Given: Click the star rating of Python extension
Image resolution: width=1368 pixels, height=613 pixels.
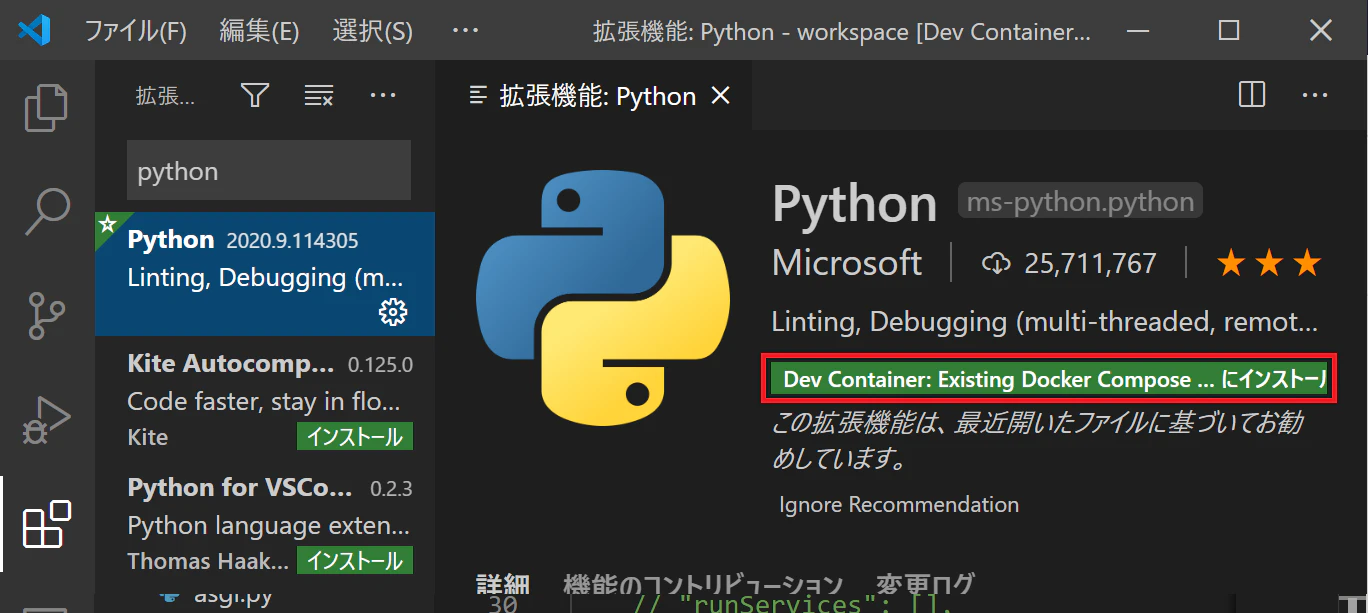Looking at the screenshot, I should point(1269,263).
